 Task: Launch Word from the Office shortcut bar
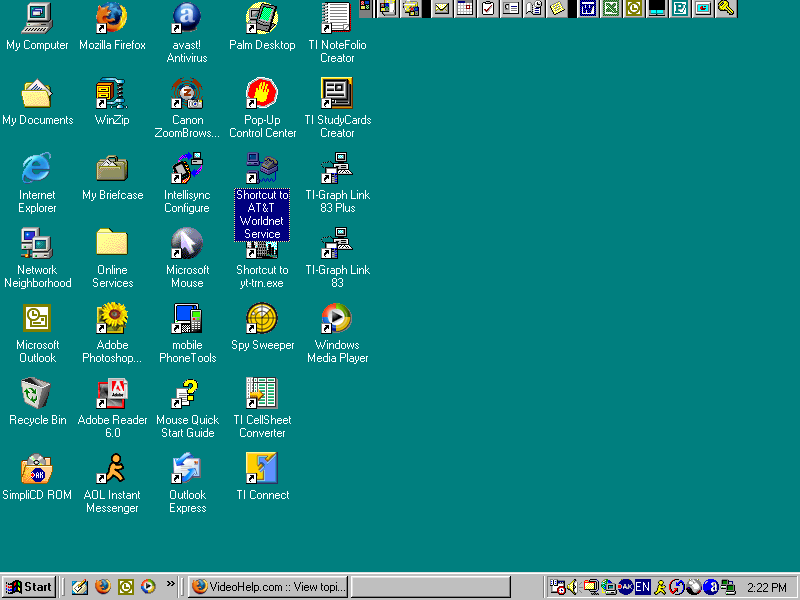pos(588,9)
